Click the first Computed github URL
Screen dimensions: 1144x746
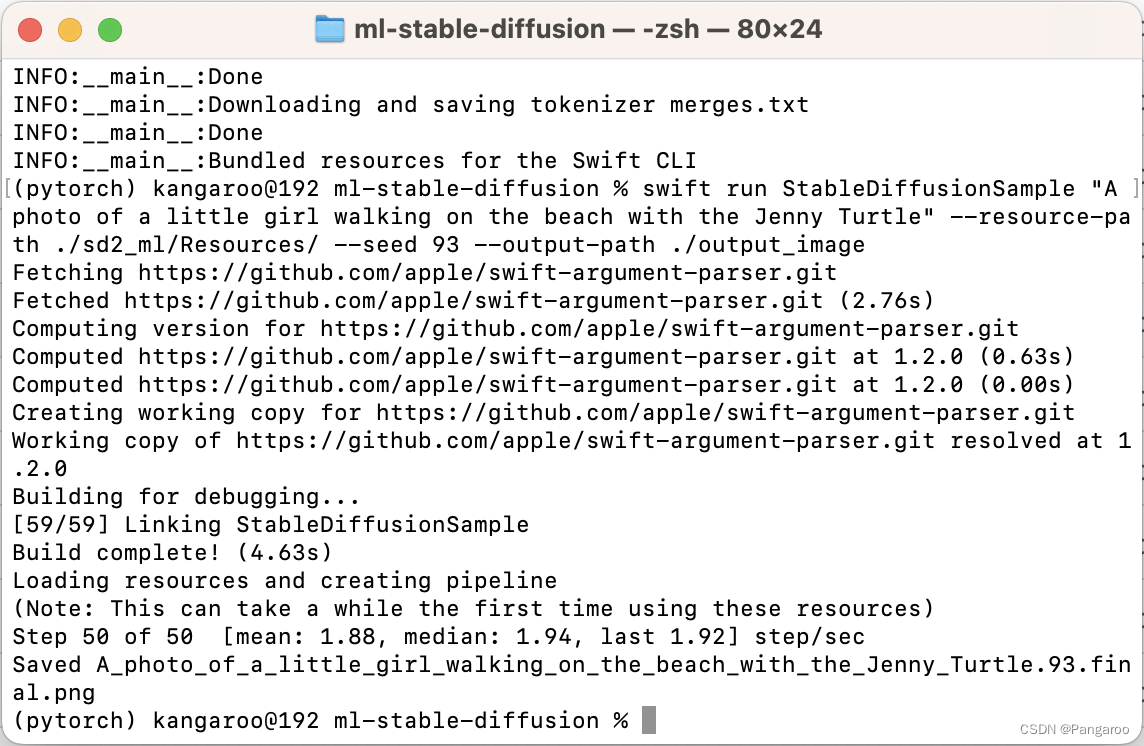point(487,357)
